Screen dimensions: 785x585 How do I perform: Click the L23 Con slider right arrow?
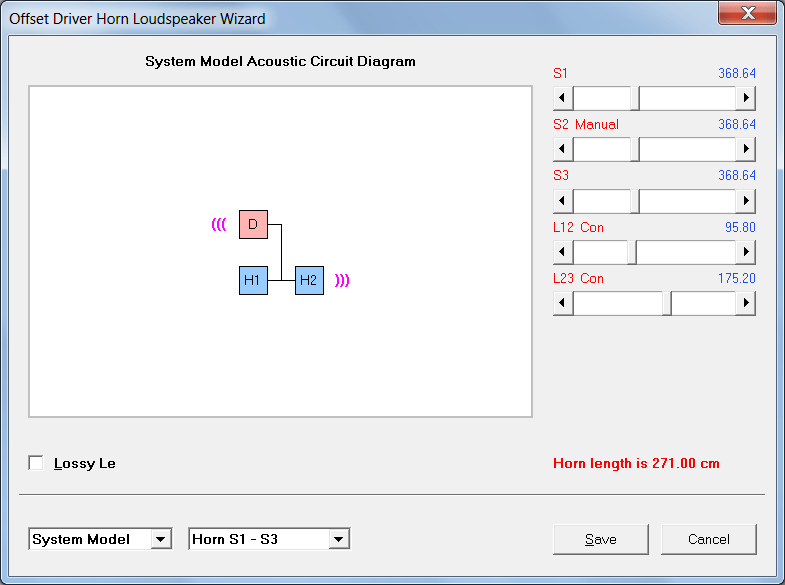point(745,303)
